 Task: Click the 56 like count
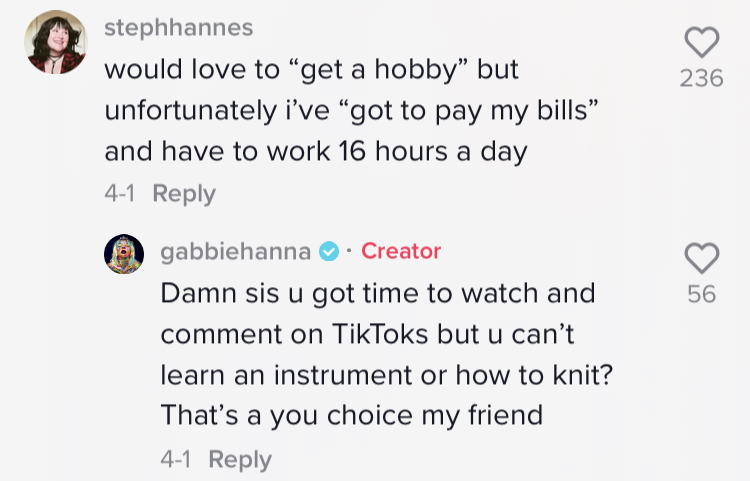pos(701,295)
